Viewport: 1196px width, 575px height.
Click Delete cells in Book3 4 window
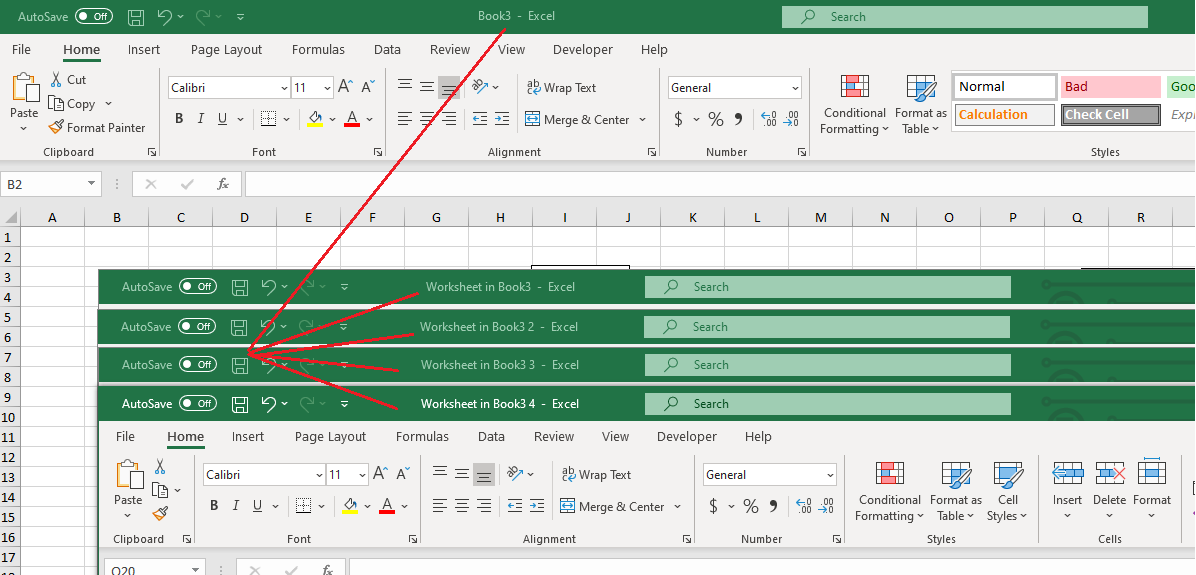tap(1109, 488)
